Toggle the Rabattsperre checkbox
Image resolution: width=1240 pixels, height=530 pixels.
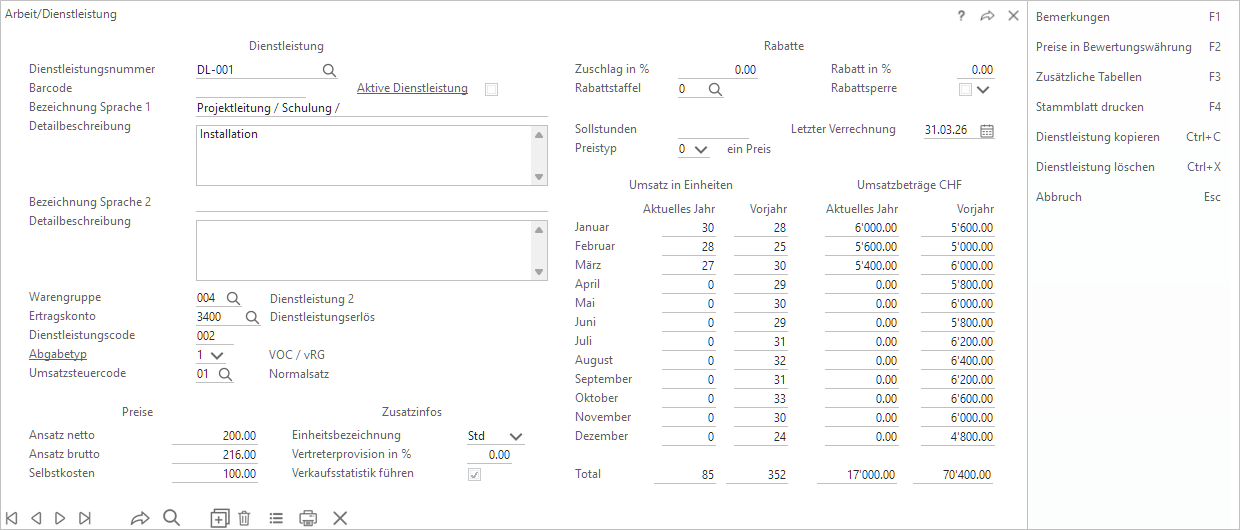(965, 89)
